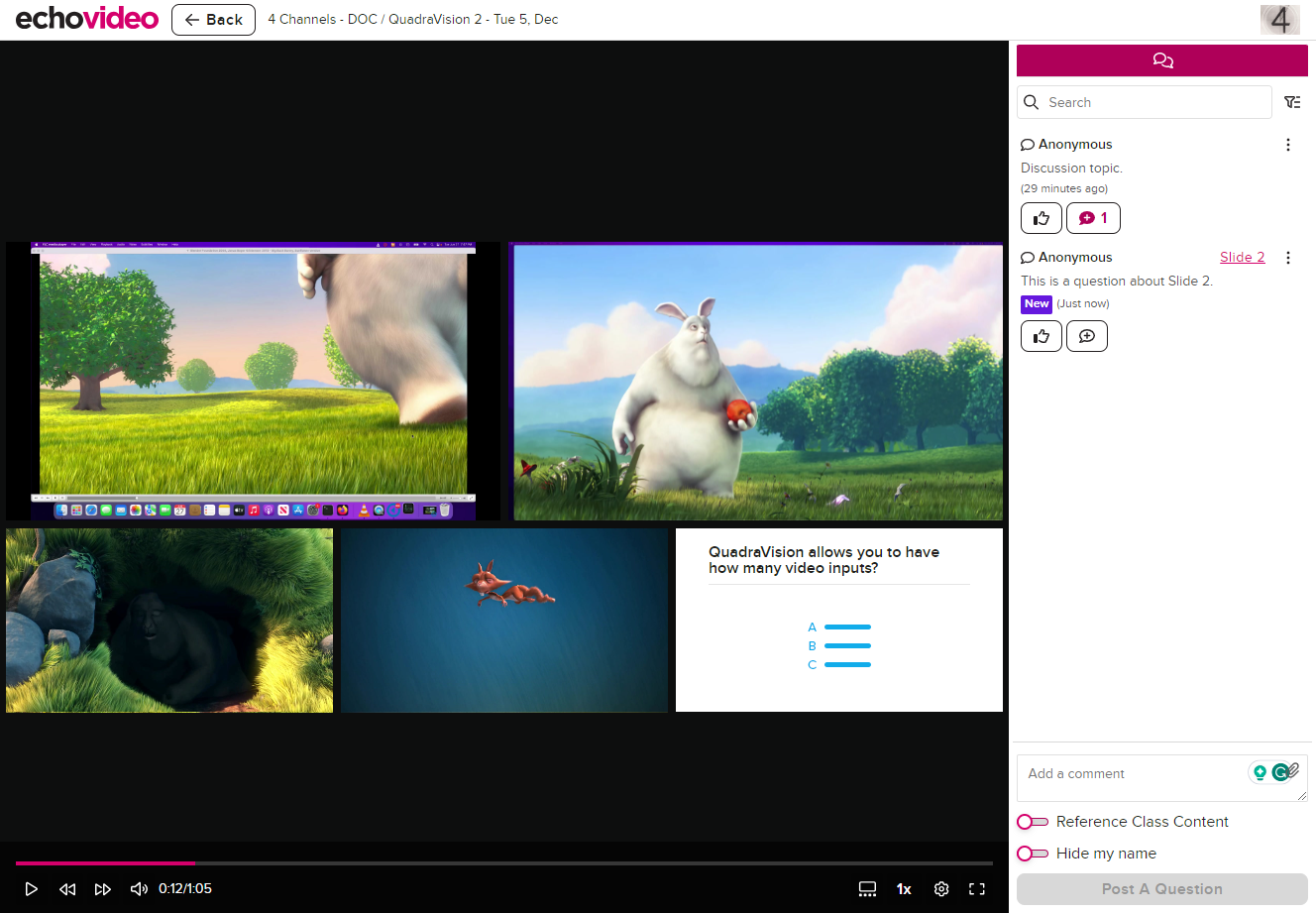The image size is (1316, 913).
Task: Click the echovideo logo
Action: pos(87,19)
